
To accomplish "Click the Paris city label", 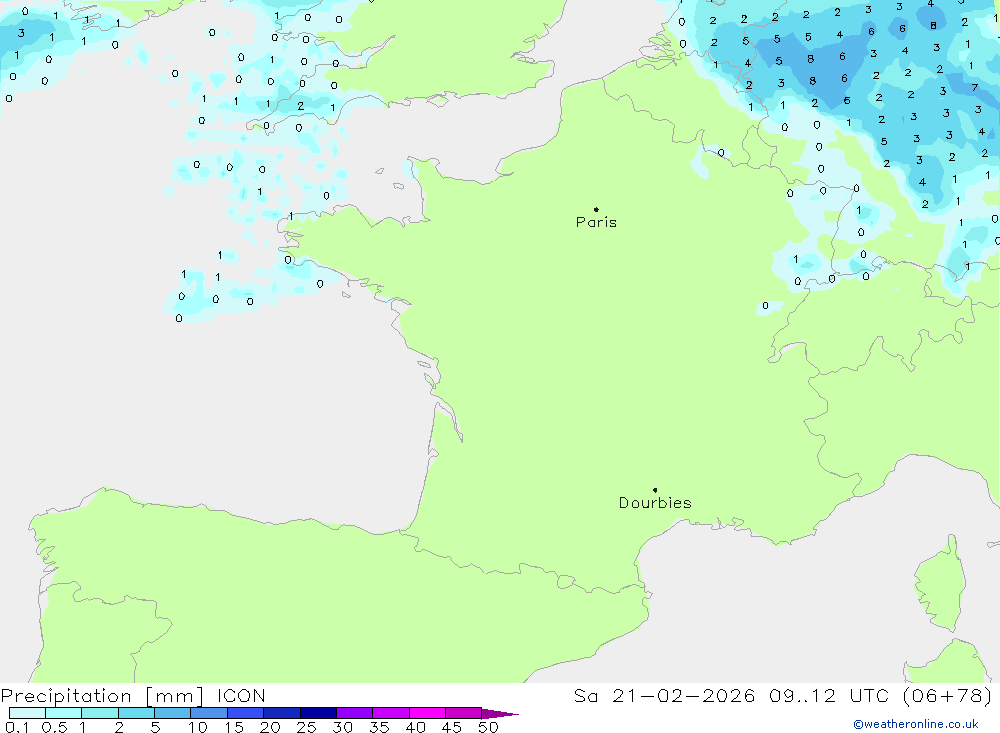I will (x=596, y=222).
